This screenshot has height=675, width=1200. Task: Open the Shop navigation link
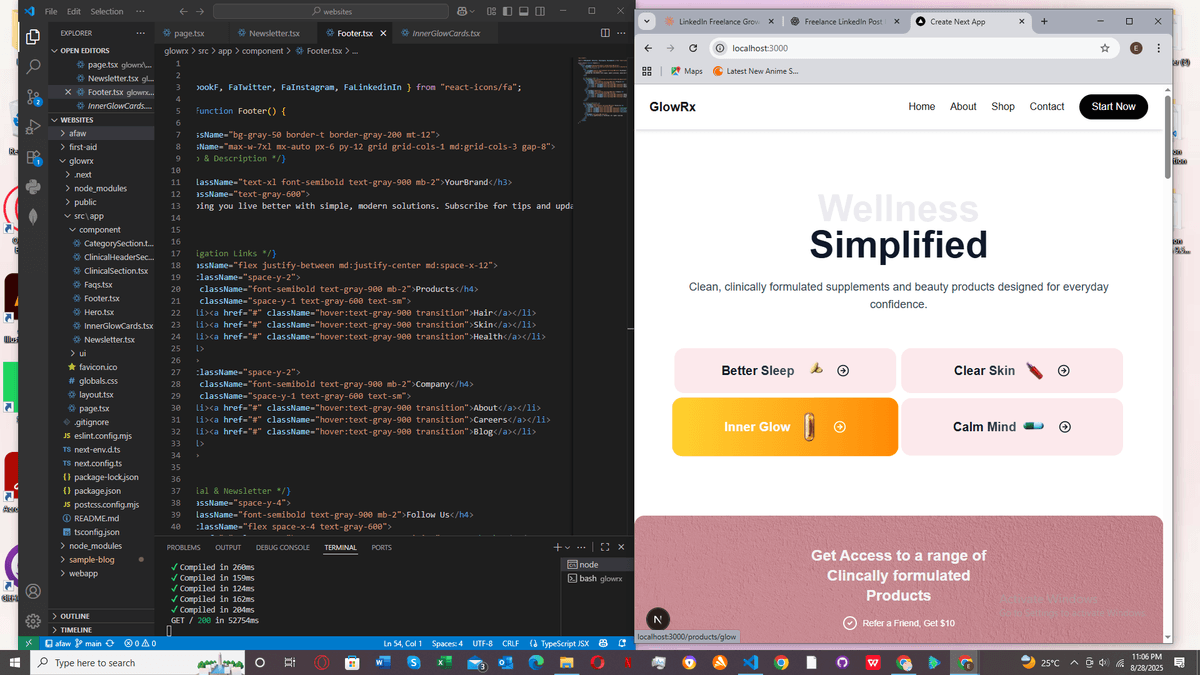1002,106
